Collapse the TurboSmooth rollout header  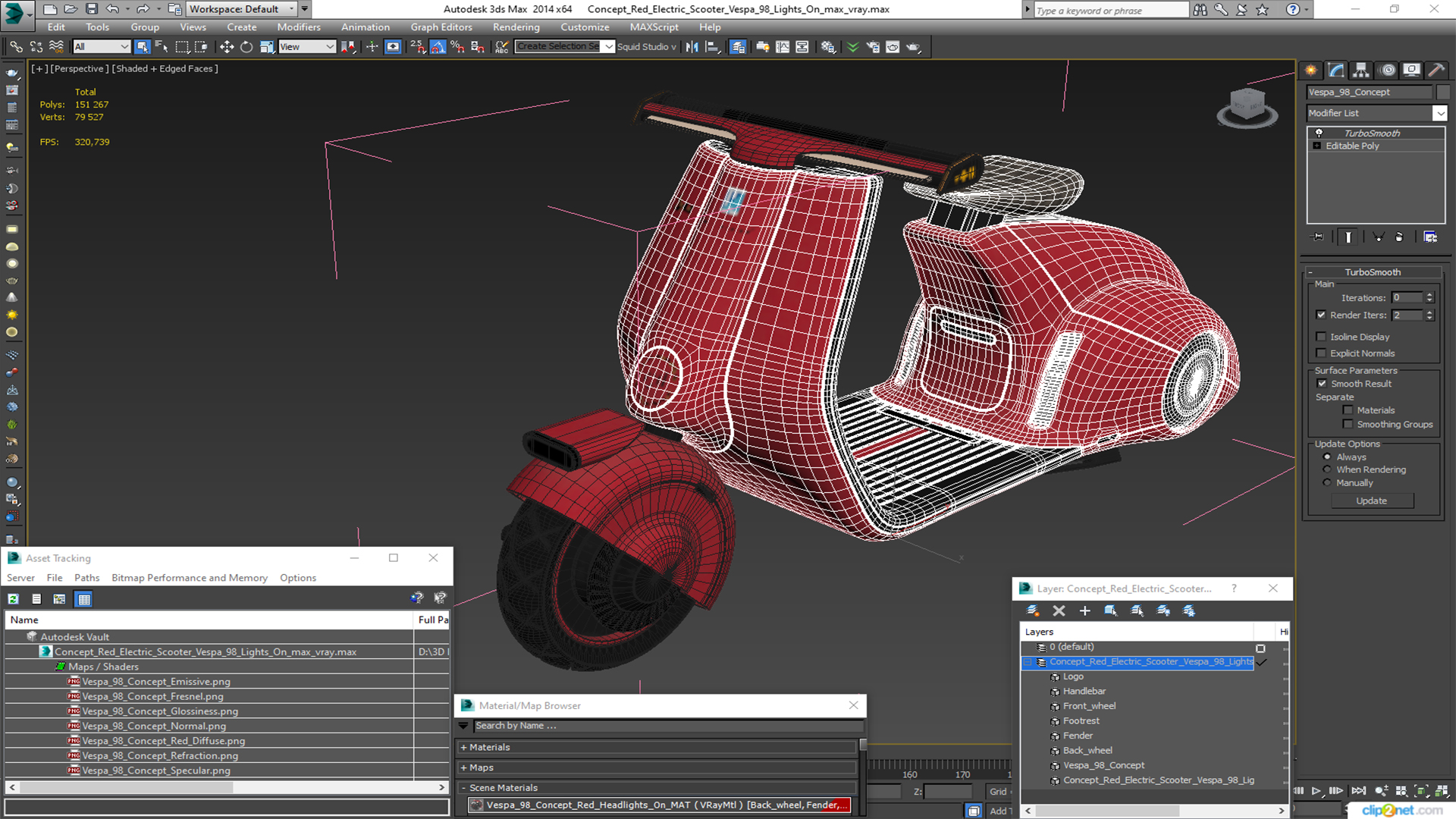(x=1372, y=272)
